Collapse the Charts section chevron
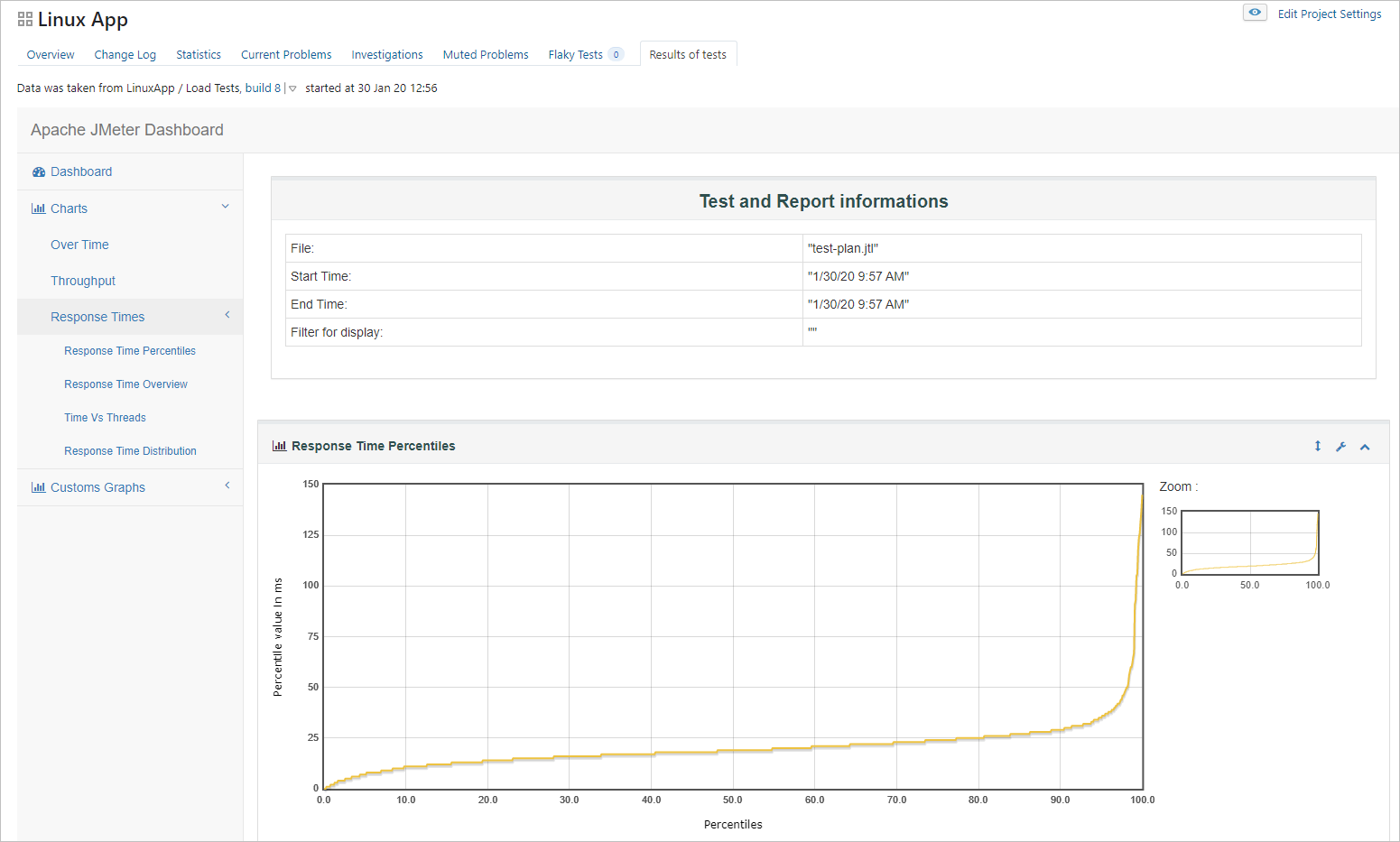 coord(225,207)
